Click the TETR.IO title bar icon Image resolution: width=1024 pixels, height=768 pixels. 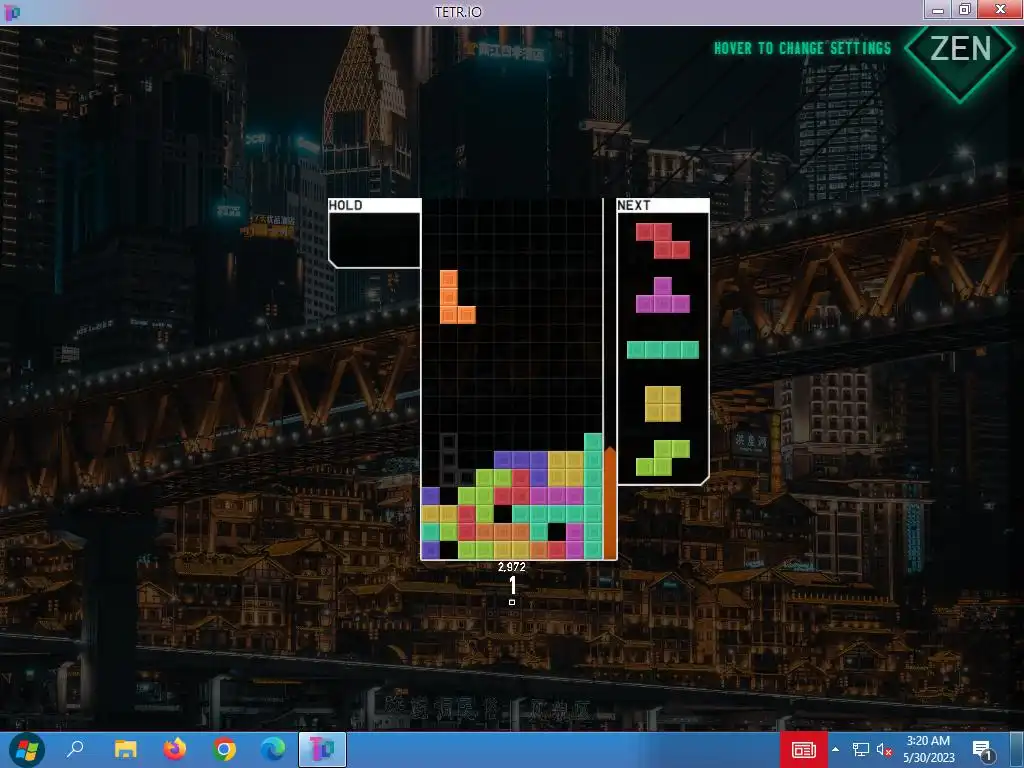point(12,12)
